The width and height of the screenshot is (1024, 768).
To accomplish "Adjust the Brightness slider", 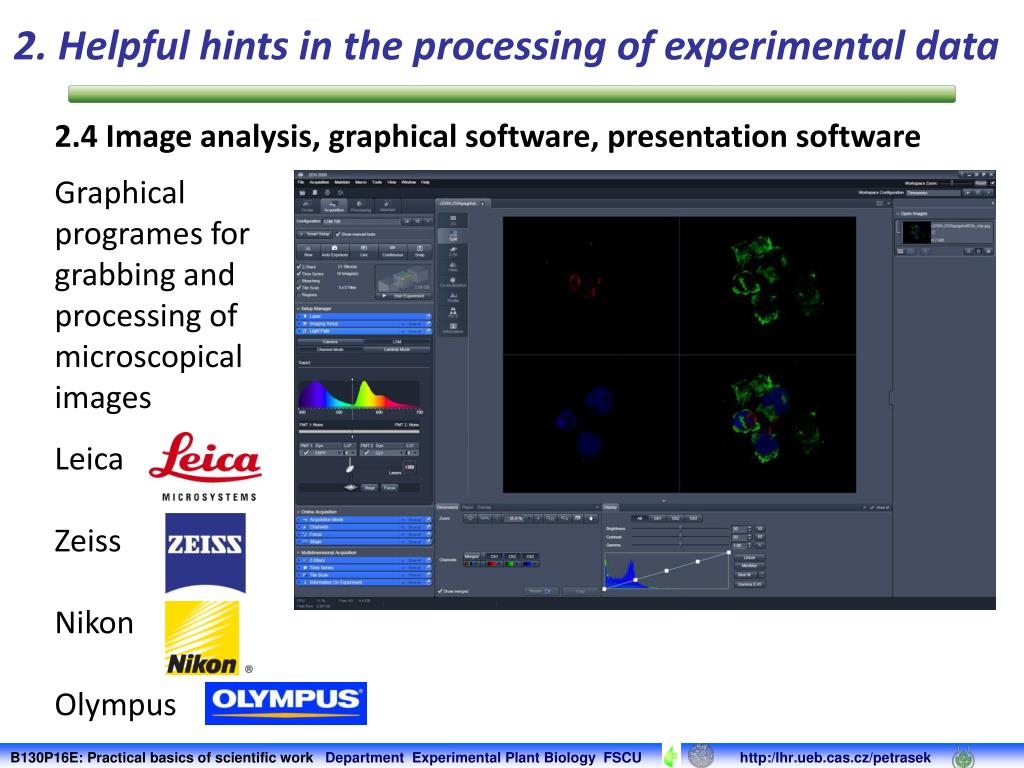I will pos(680,528).
